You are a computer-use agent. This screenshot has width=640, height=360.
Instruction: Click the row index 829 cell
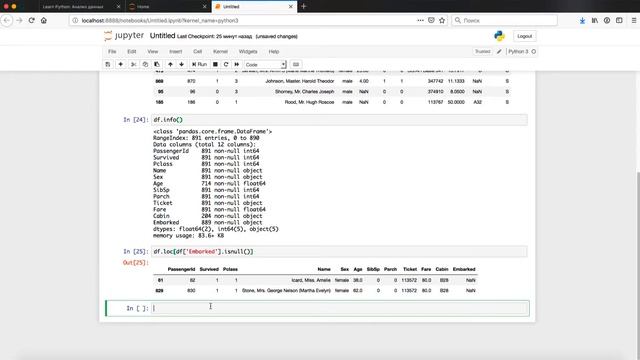click(159, 291)
